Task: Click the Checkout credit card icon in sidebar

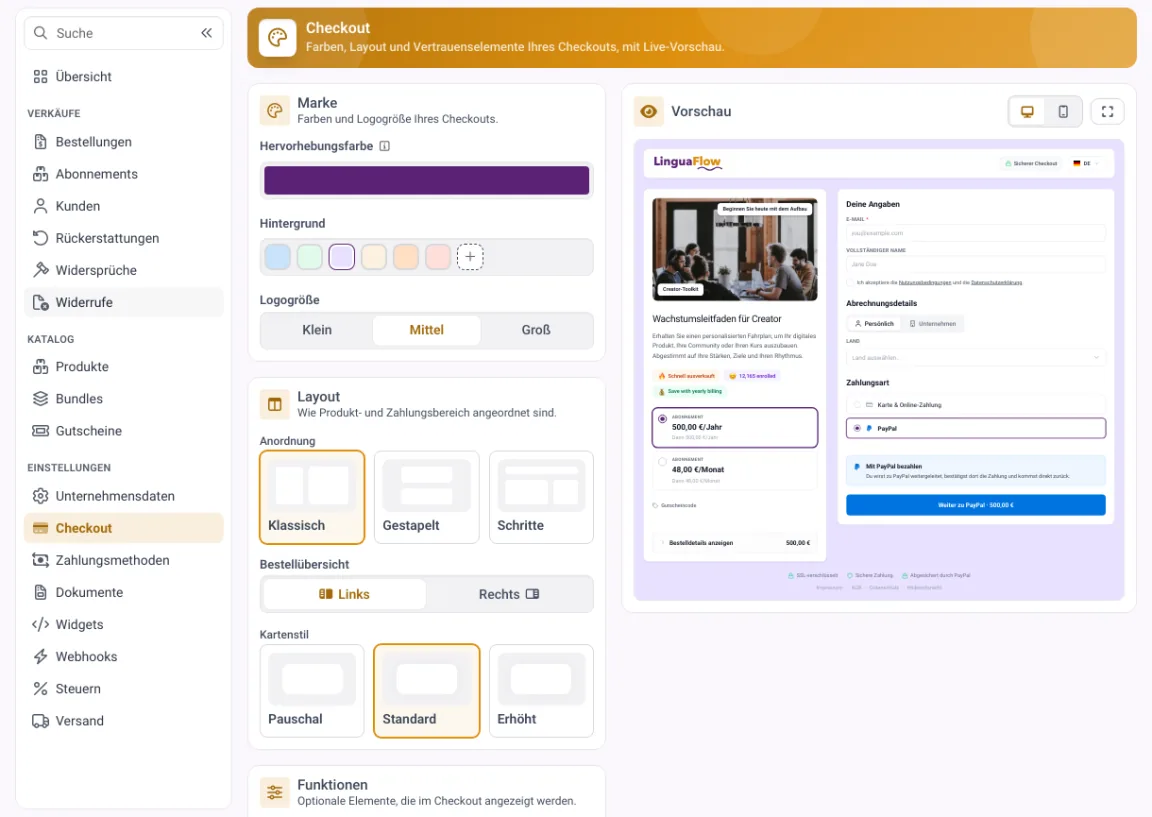Action: pyautogui.click(x=40, y=528)
